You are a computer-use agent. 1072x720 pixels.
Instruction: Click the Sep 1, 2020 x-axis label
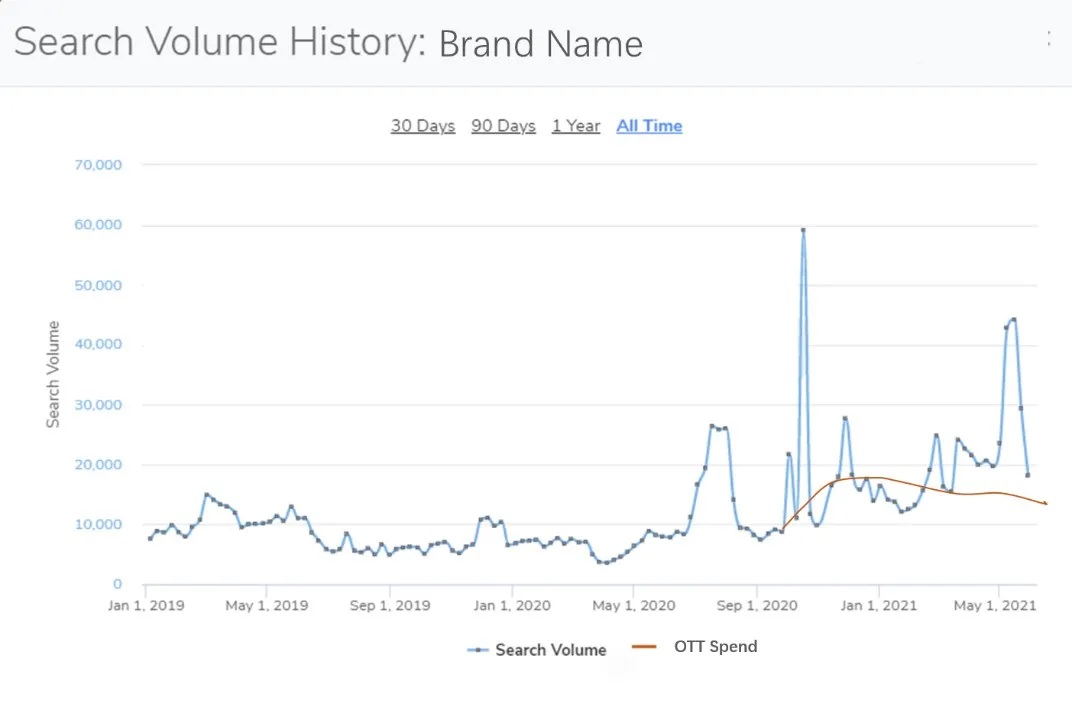pos(757,605)
